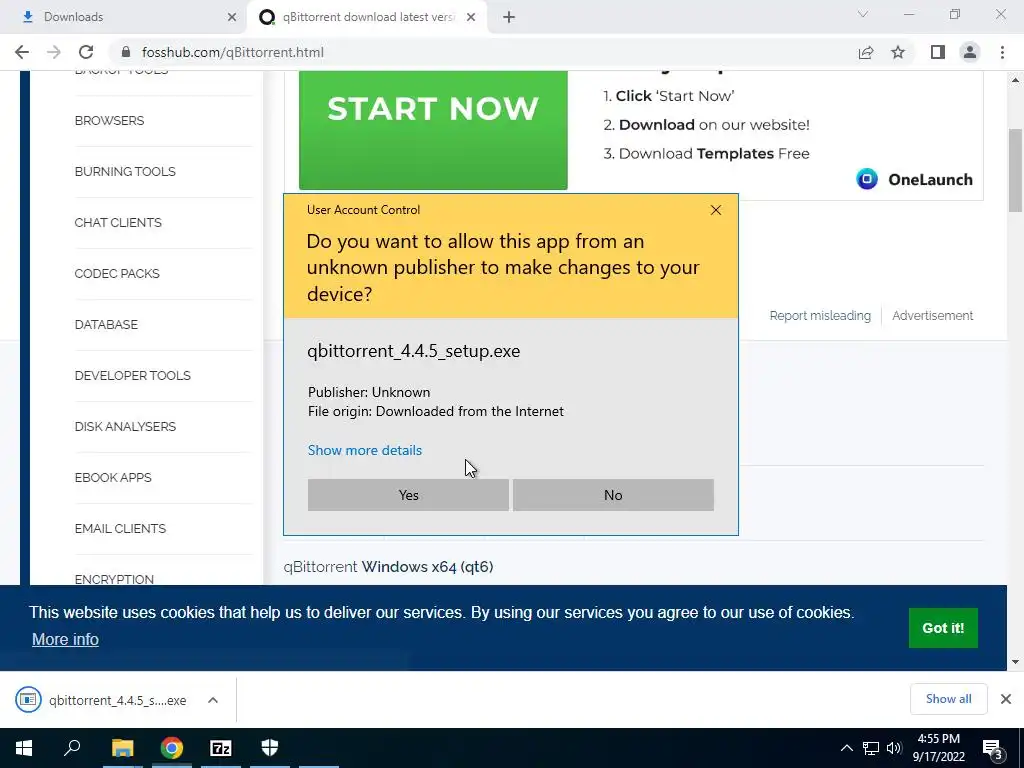
Task: Open Chrome from the taskbar
Action: 172,748
